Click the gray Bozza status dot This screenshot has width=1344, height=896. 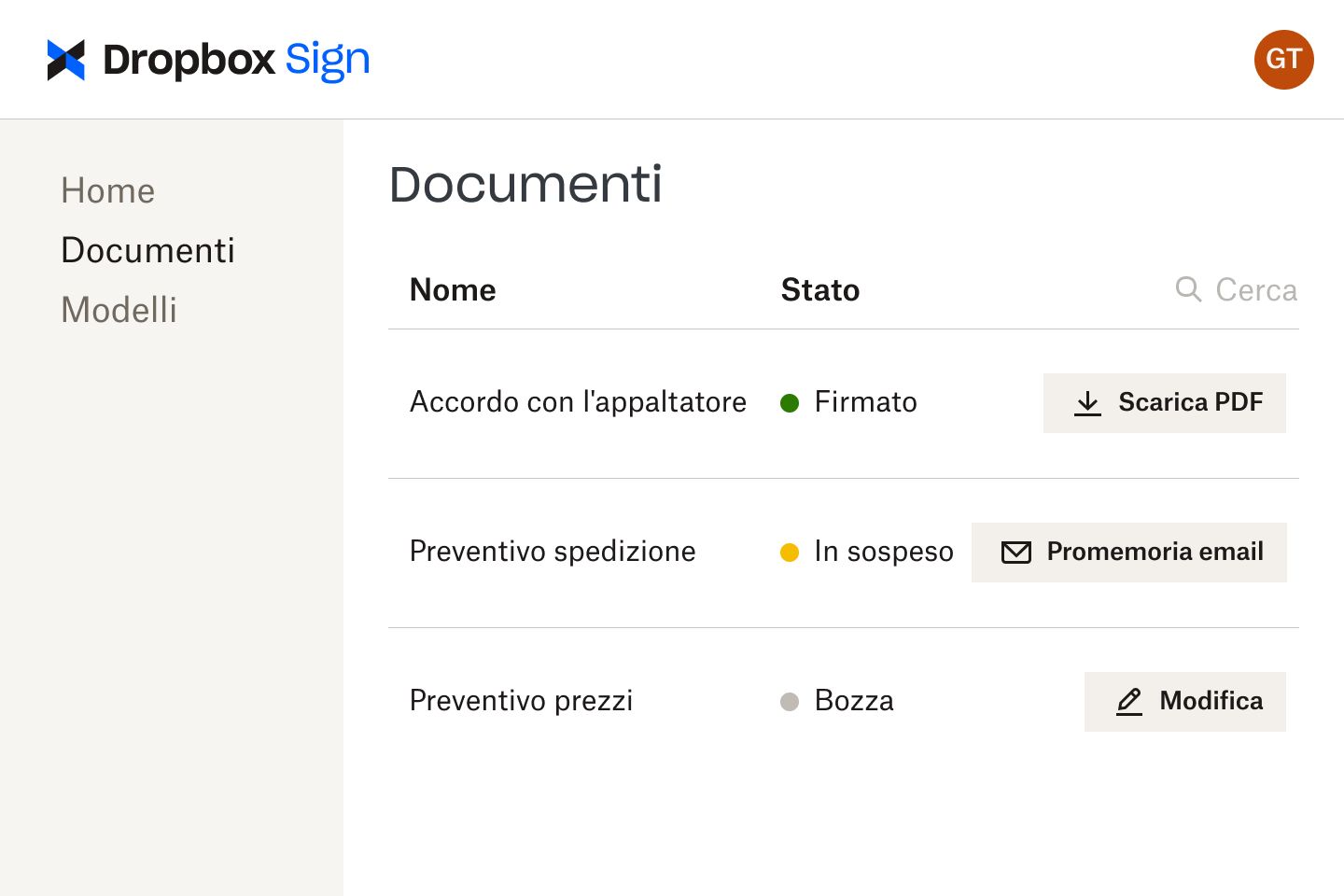pyautogui.click(x=791, y=701)
